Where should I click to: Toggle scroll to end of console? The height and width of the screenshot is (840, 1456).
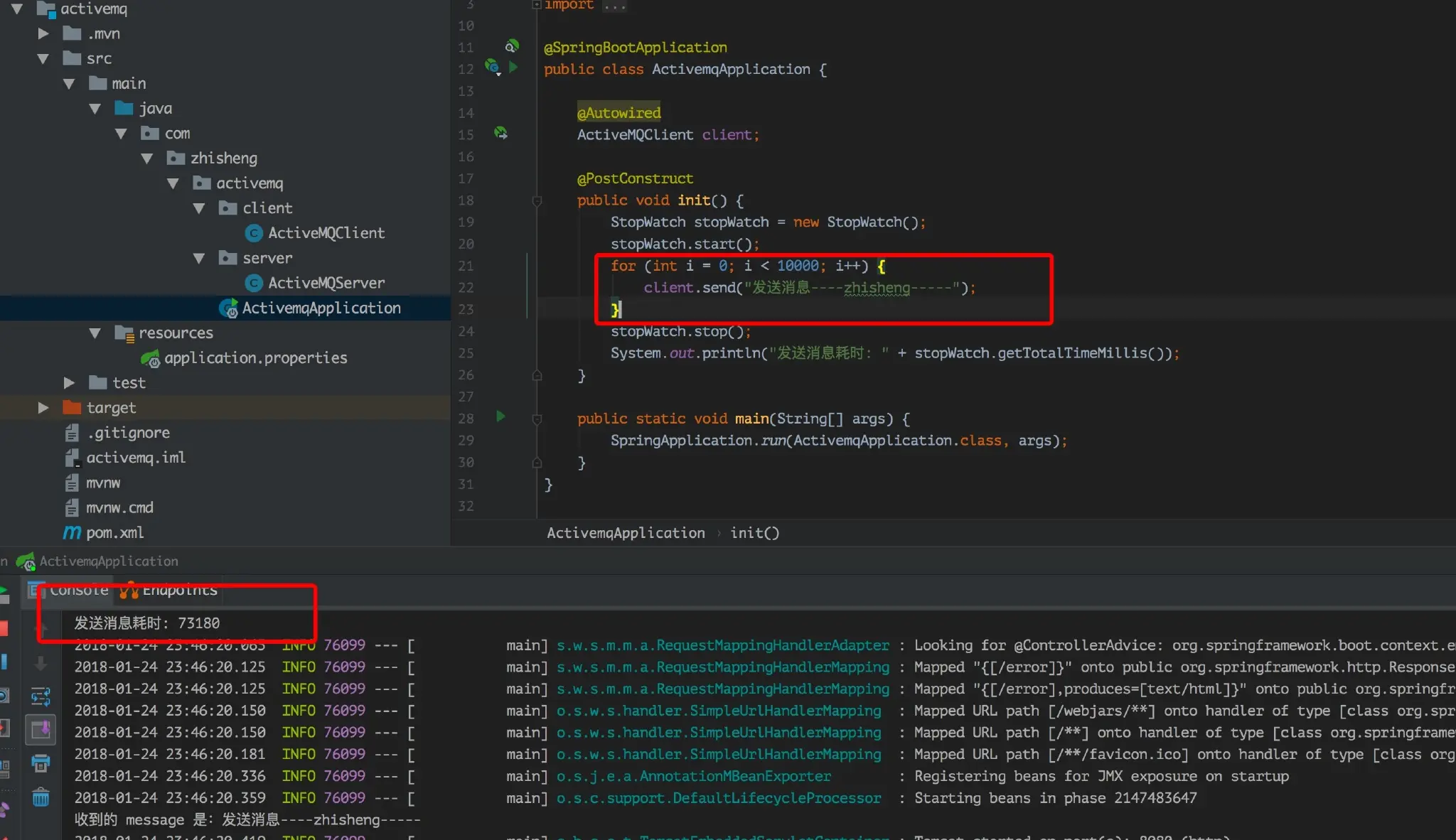click(41, 730)
